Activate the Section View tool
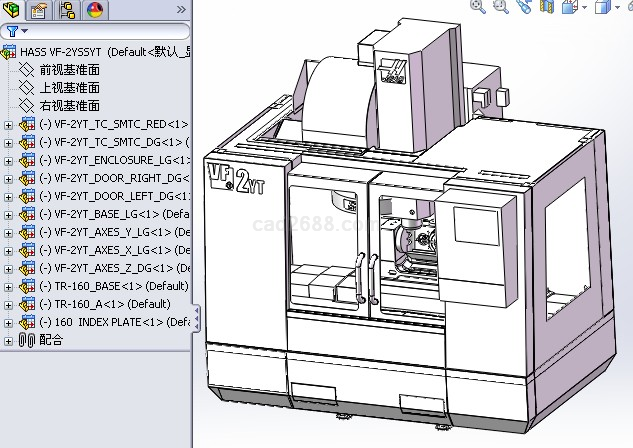This screenshot has height=448, width=633. (x=547, y=6)
